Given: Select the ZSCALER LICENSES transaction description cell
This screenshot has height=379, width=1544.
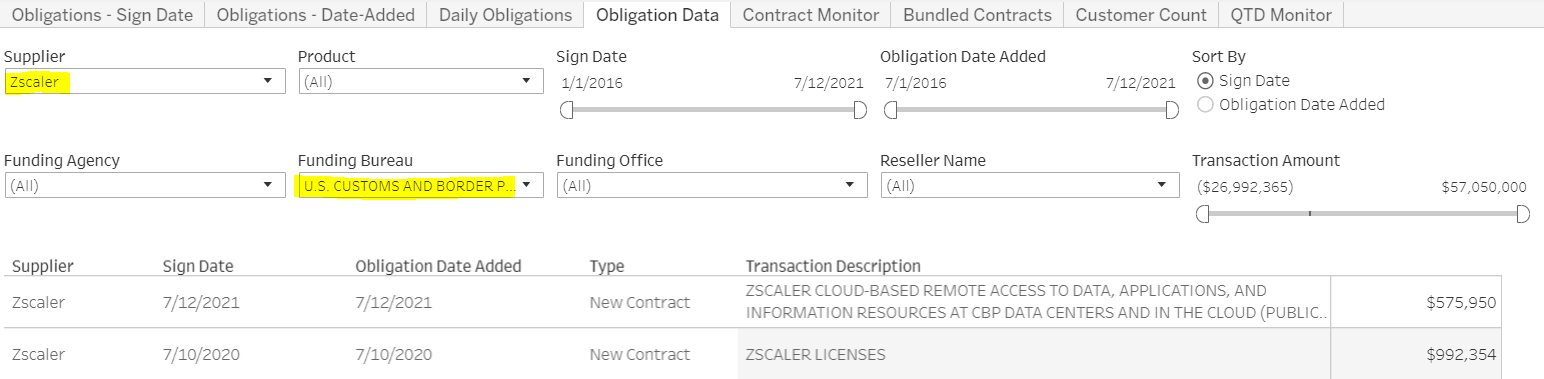Looking at the screenshot, I should [1034, 355].
